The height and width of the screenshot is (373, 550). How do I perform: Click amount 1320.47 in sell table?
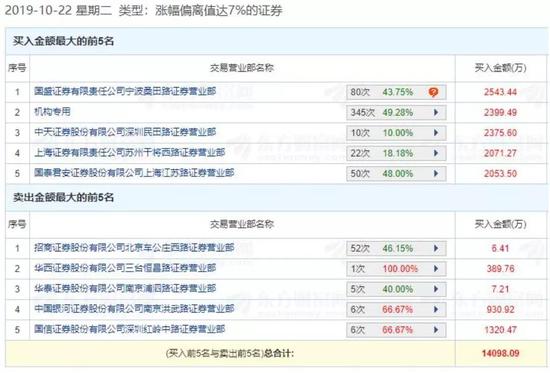(500, 330)
